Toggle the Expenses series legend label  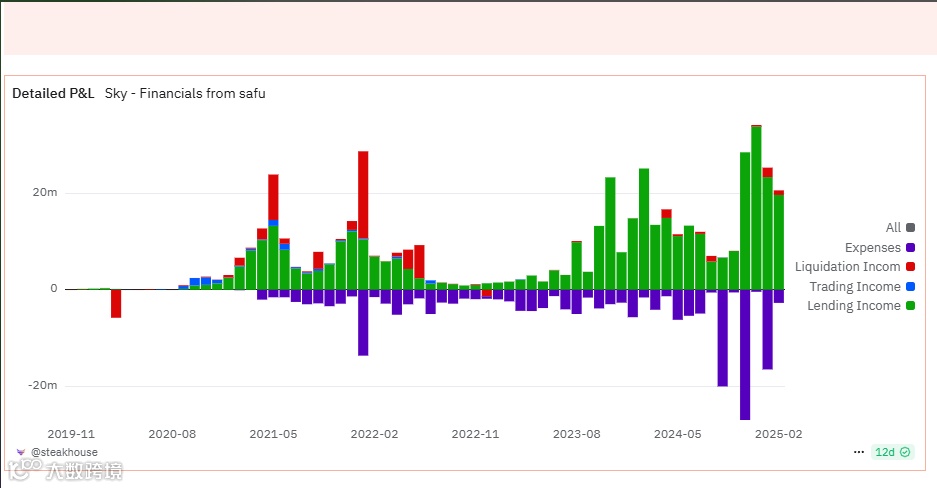click(872, 247)
